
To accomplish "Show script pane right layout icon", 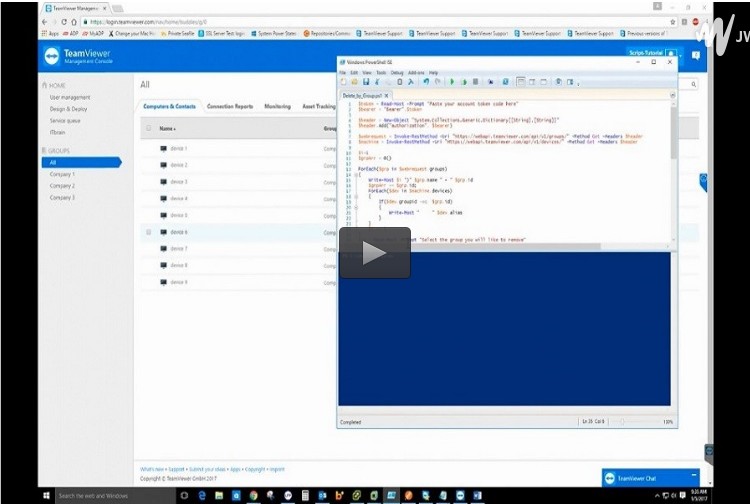I will [532, 82].
